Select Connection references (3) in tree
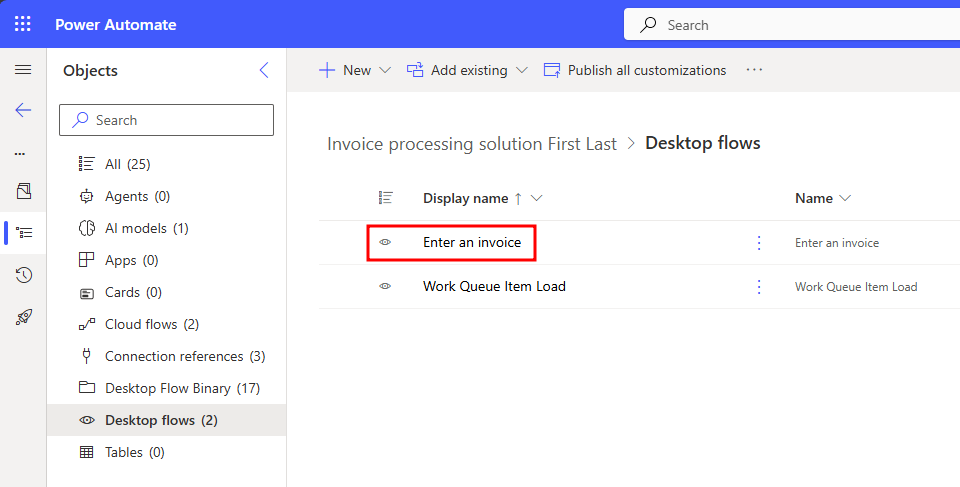960x487 pixels. pos(167,356)
